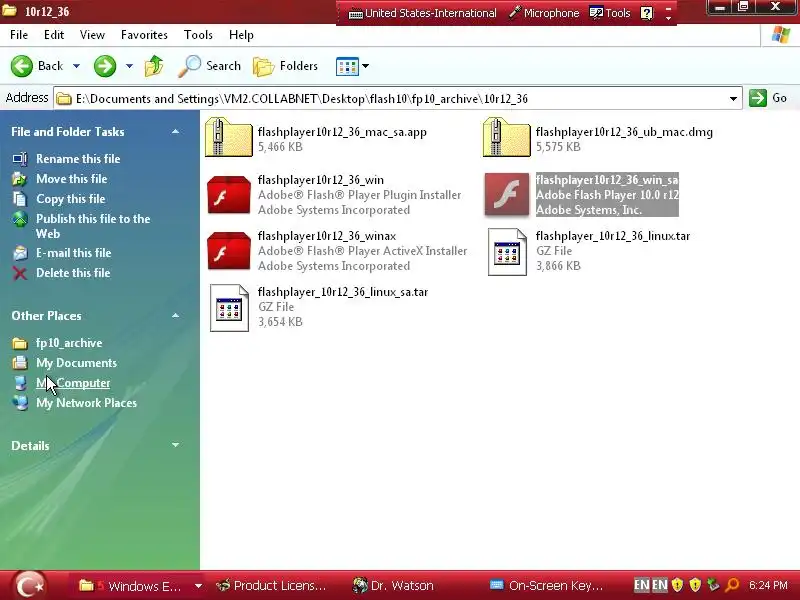
Task: Click the Move this file link
Action: coord(71,179)
